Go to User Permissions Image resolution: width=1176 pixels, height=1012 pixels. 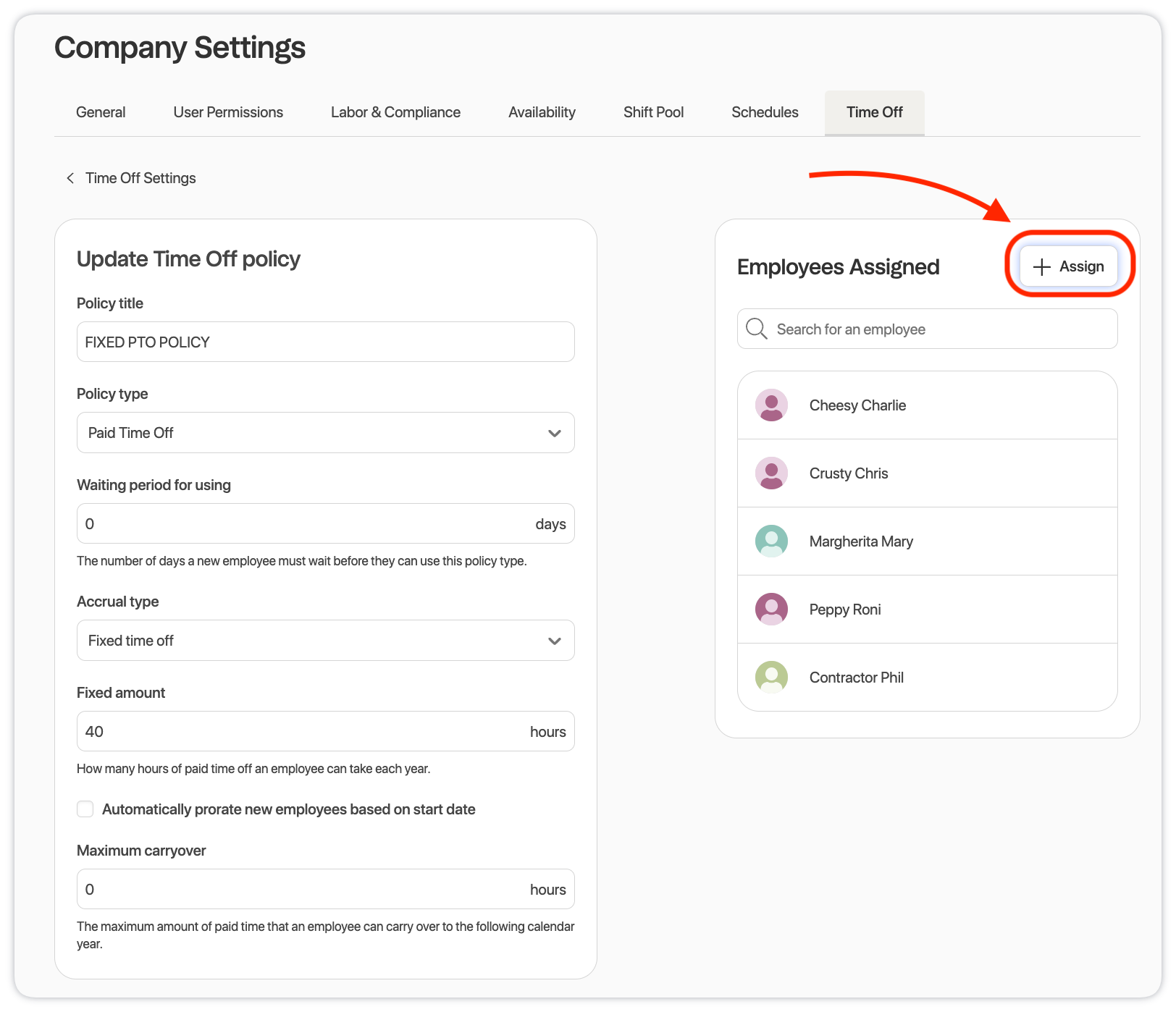click(227, 112)
